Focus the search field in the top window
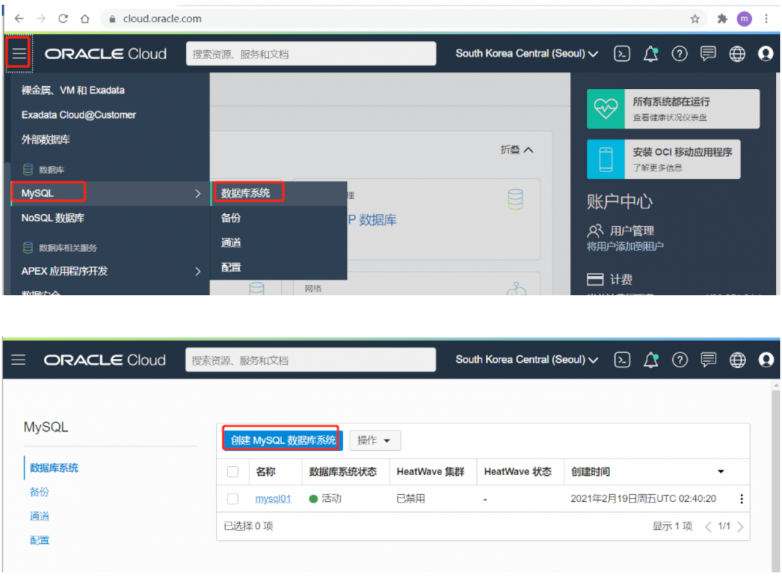This screenshot has width=782, height=576. 311,53
